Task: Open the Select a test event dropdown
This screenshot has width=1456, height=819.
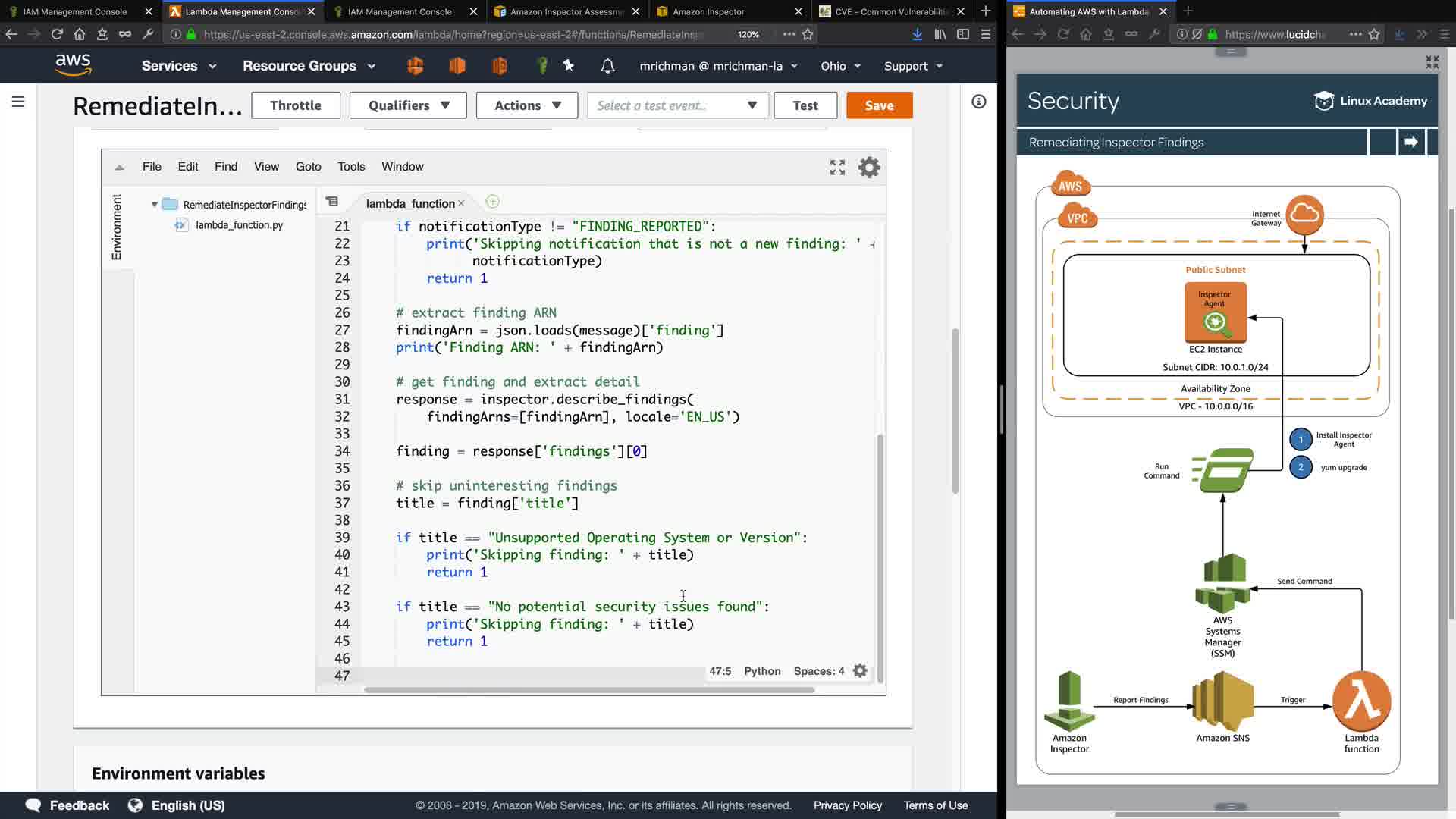Action: pos(677,105)
